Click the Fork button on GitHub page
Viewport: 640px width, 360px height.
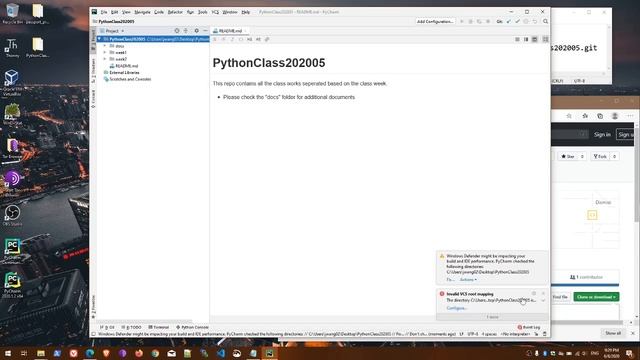click(600, 156)
